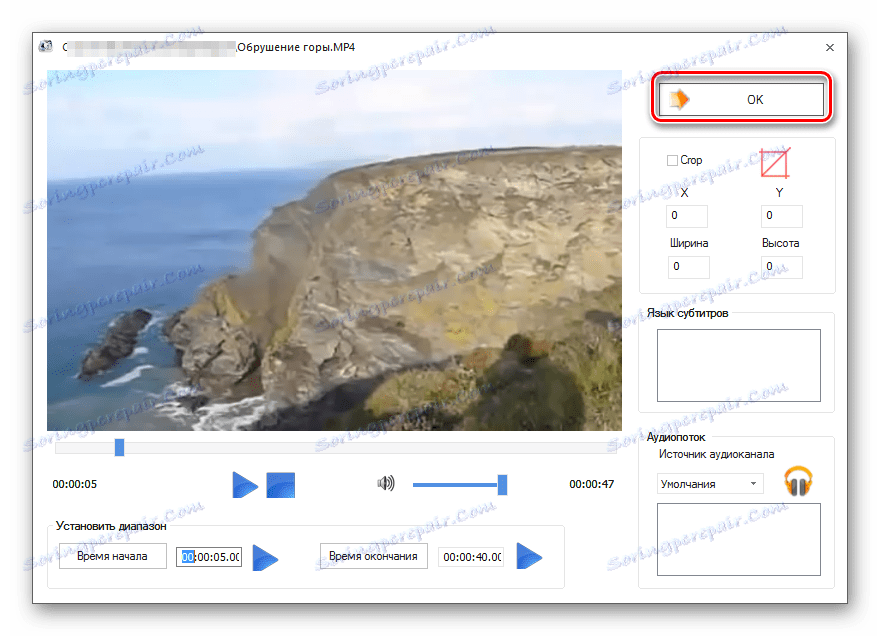Stop the video playback
Screen dimensions: 880x636
[x=281, y=485]
